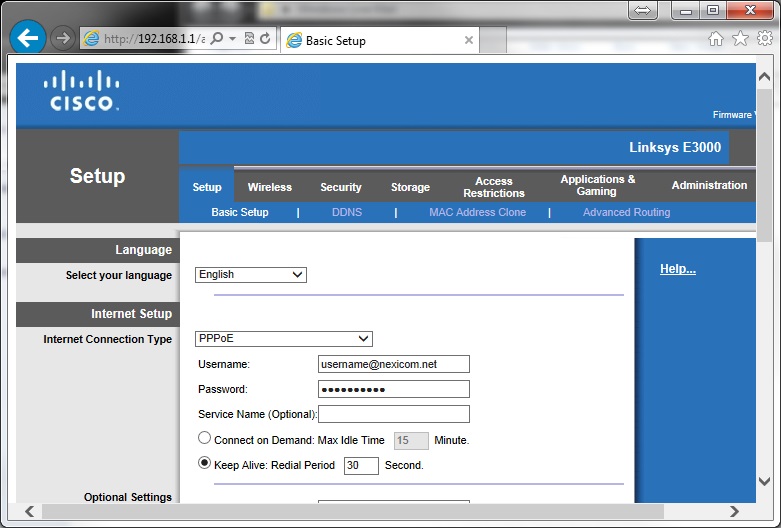Screen dimensions: 781x528
Task: Click the Cisco logo
Action: pos(81,90)
